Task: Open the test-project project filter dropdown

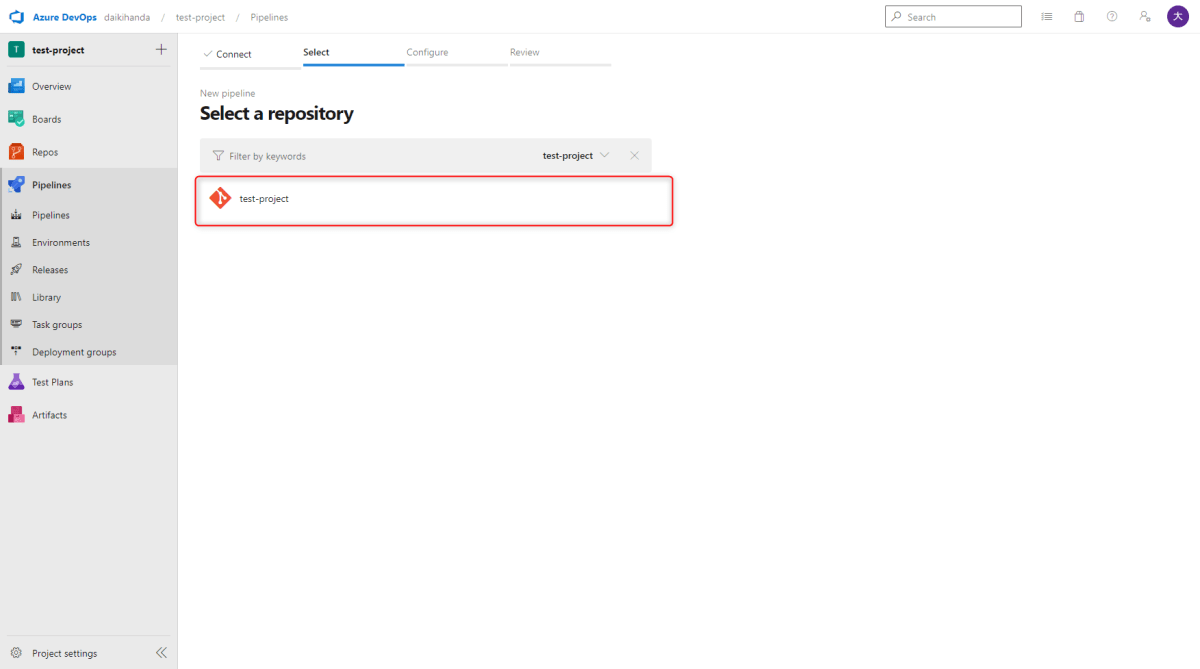Action: pos(576,156)
